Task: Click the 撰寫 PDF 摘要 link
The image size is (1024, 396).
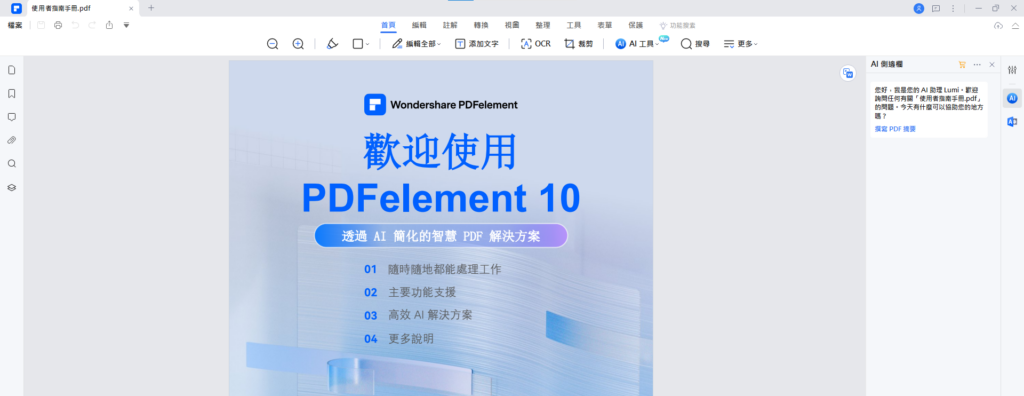Action: click(x=895, y=129)
